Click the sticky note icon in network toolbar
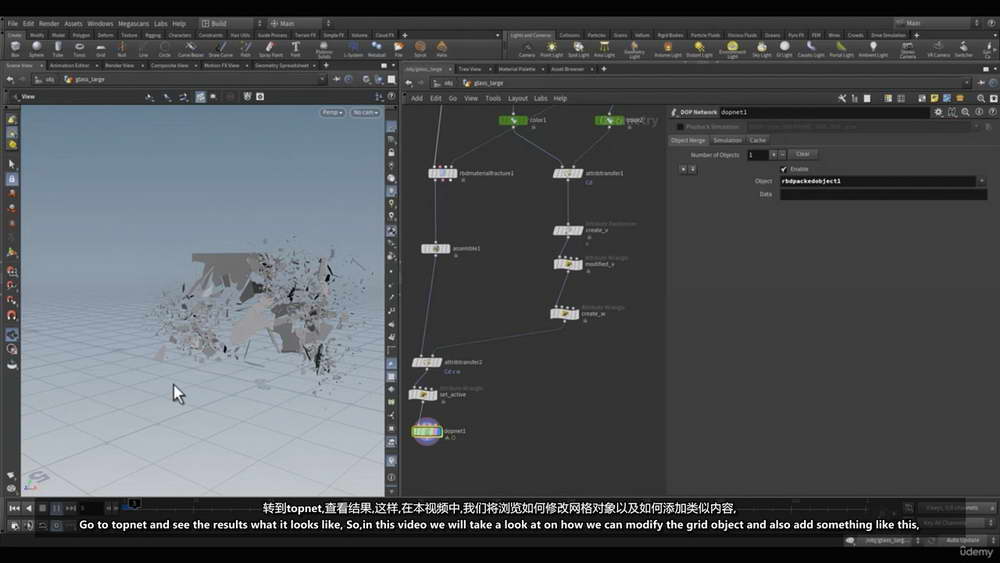 [x=934, y=98]
